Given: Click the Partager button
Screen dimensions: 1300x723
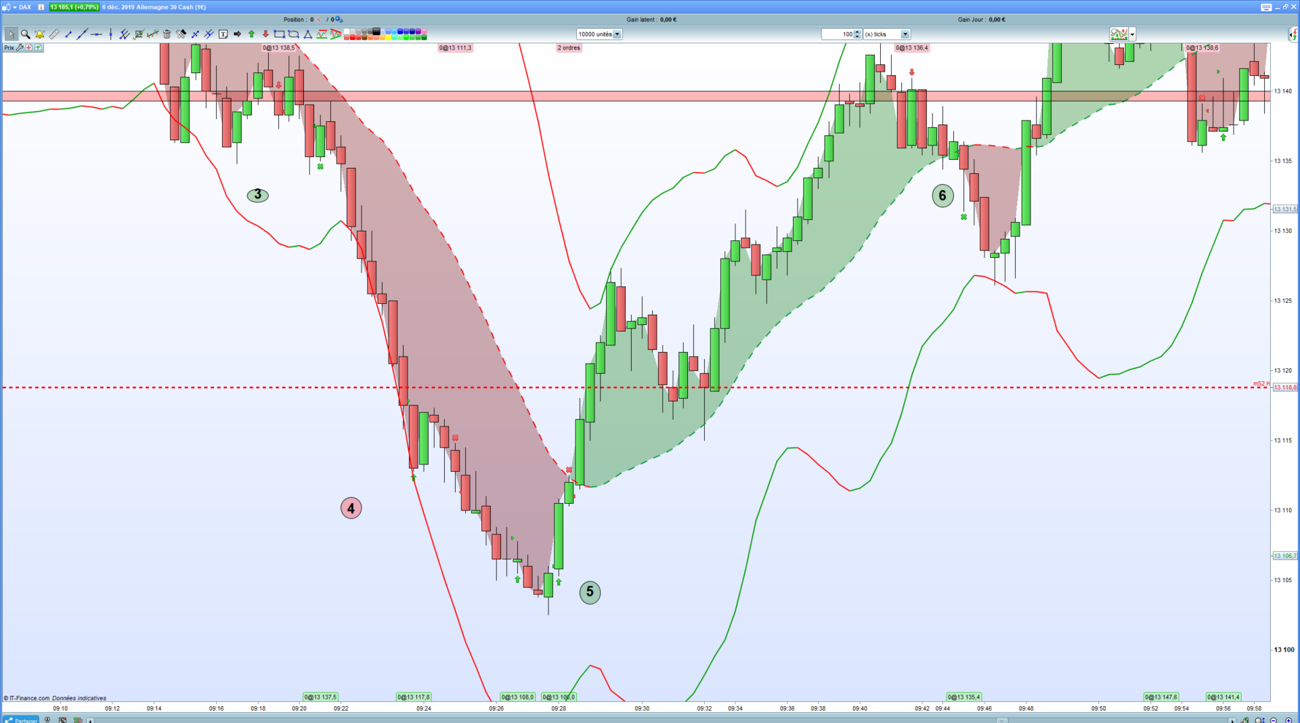Looking at the screenshot, I should pyautogui.click(x=20, y=719).
